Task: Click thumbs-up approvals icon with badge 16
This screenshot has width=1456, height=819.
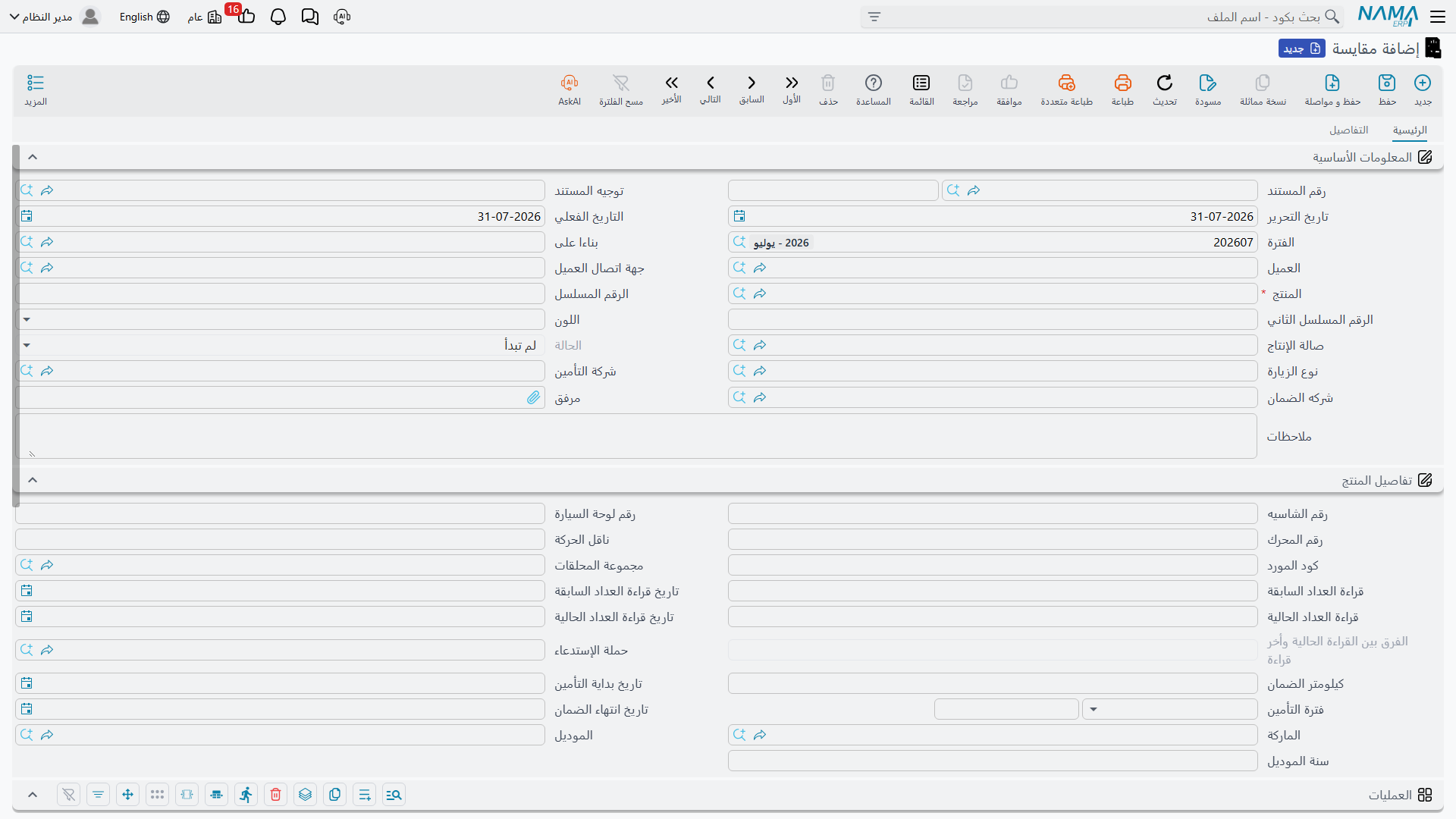Action: (x=246, y=17)
